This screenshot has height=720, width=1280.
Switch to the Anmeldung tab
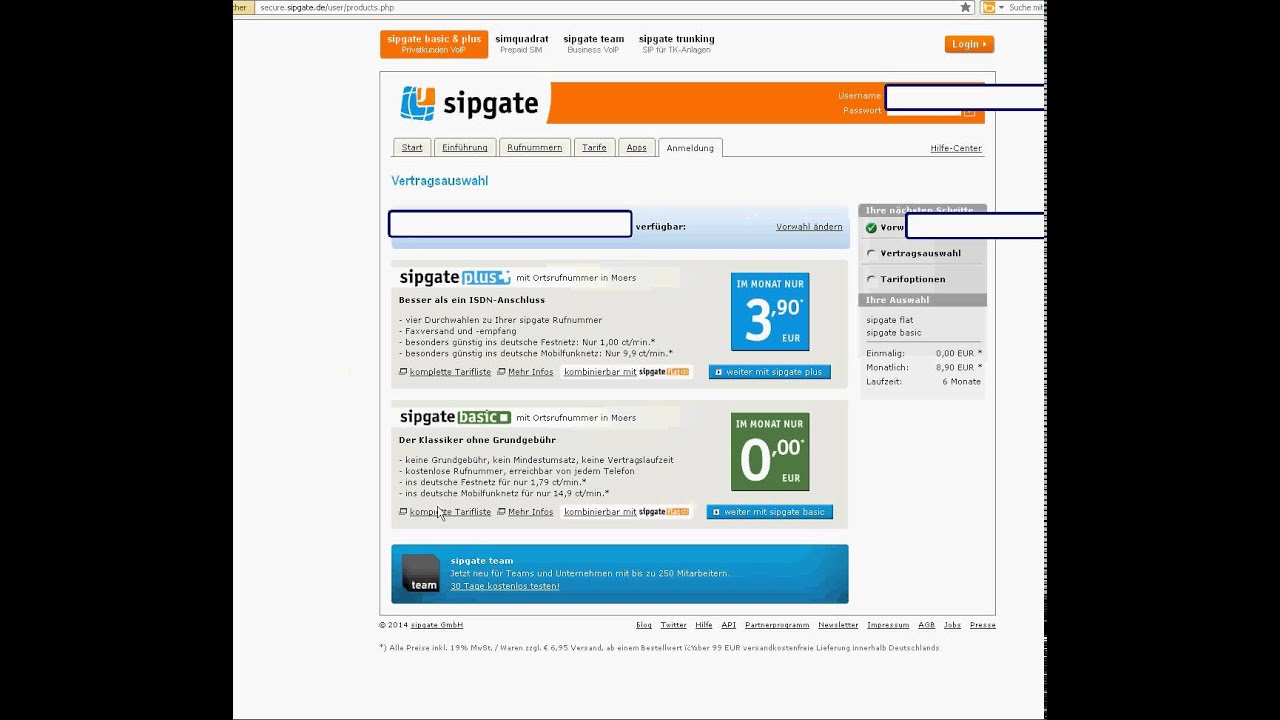(690, 148)
